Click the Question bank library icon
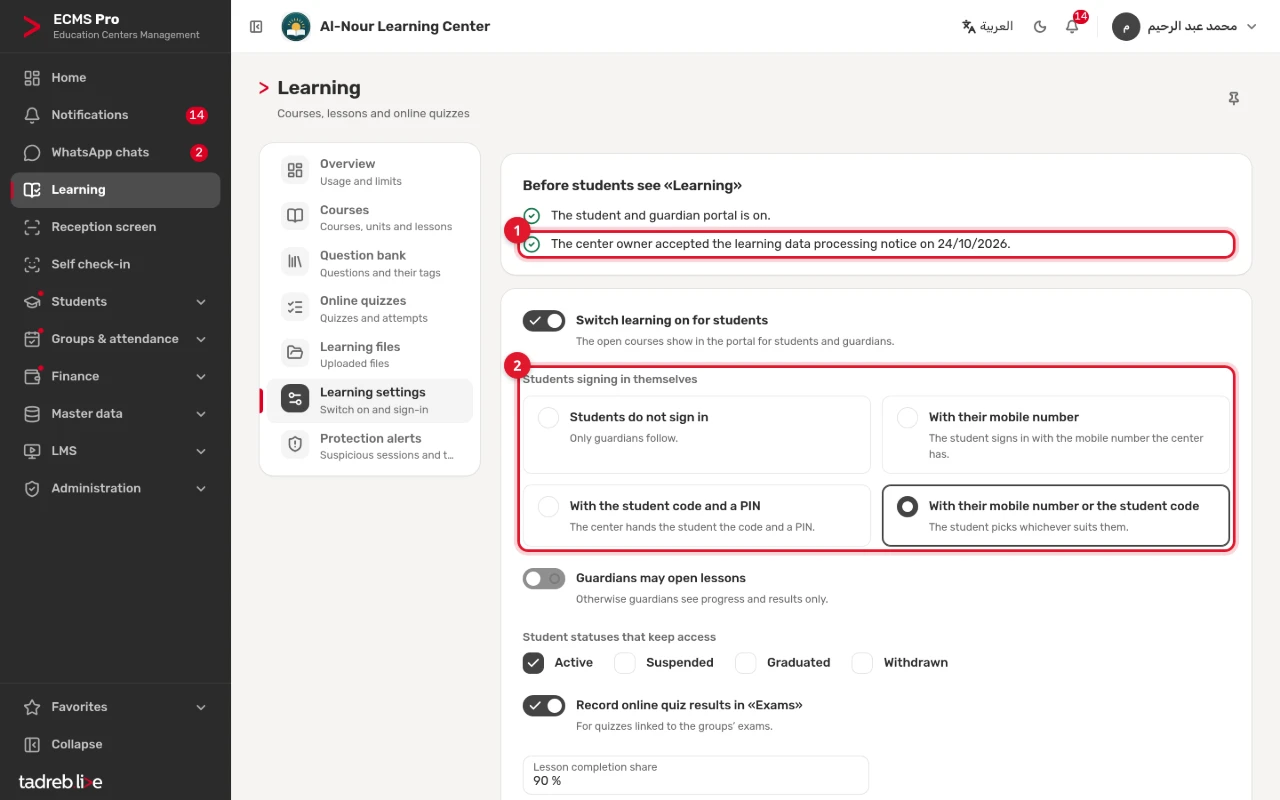Image resolution: width=1280 pixels, height=800 pixels. click(295, 262)
